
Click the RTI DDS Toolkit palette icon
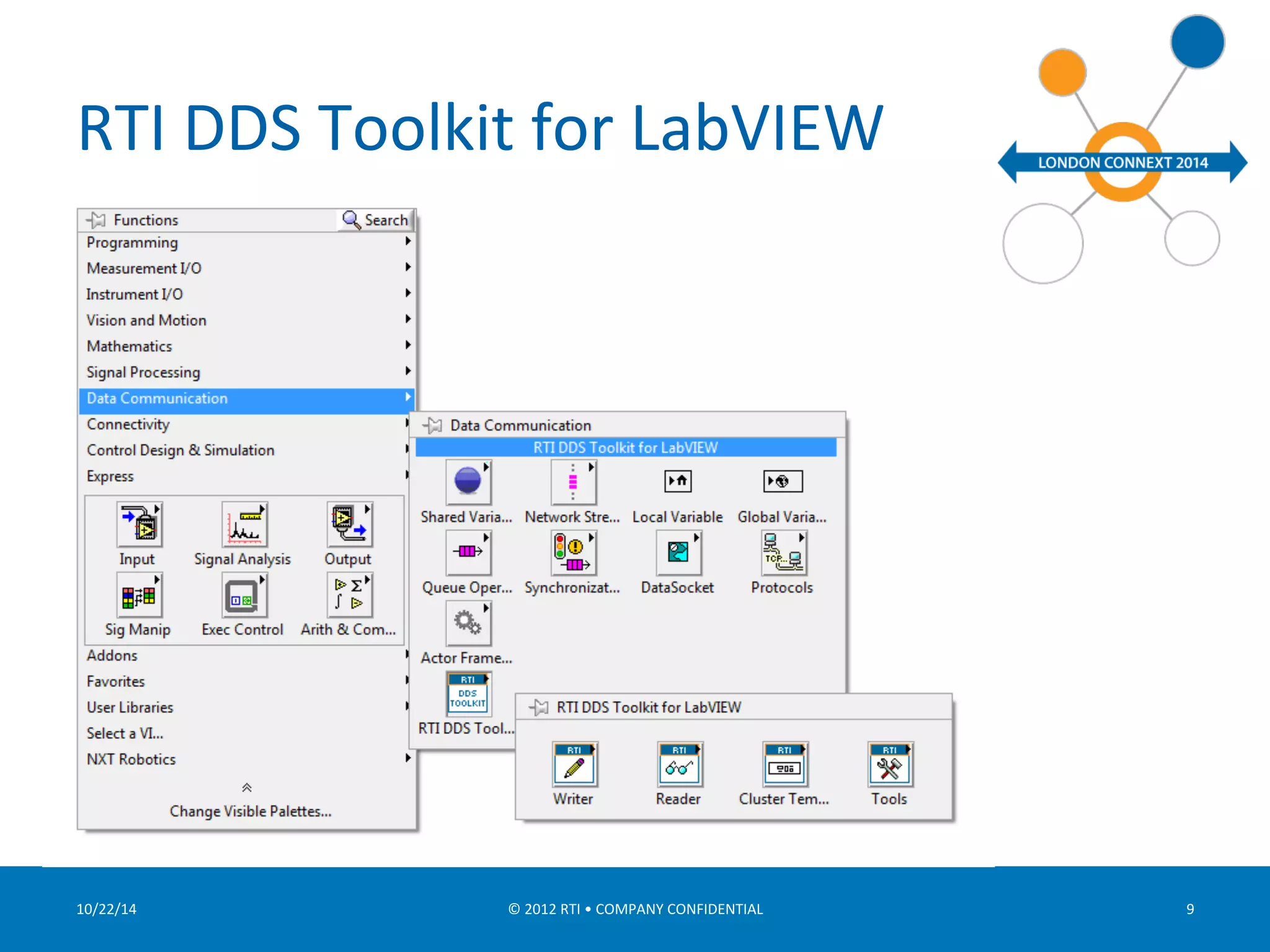pyautogui.click(x=469, y=694)
